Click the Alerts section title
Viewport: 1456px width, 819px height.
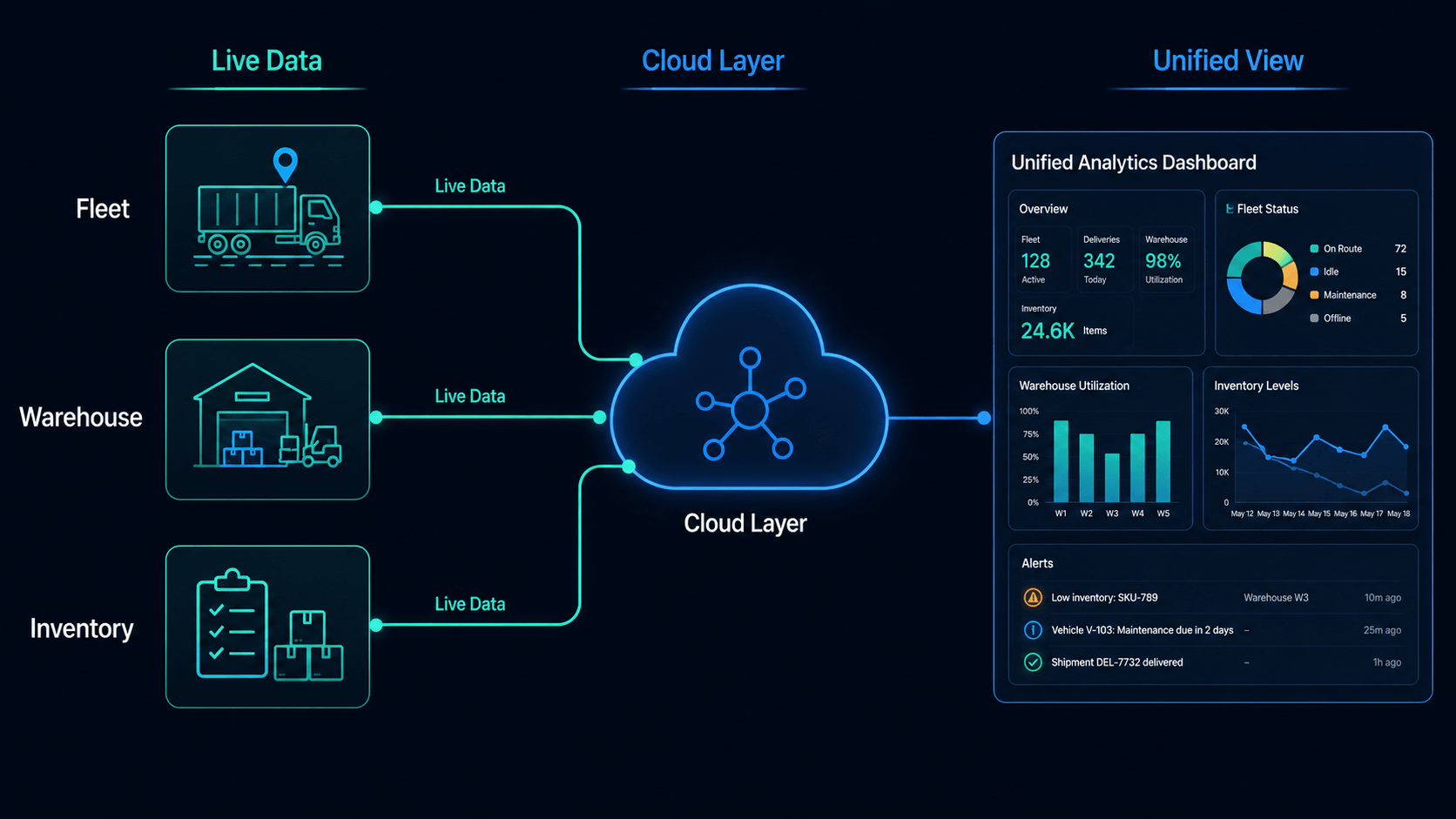click(1037, 563)
